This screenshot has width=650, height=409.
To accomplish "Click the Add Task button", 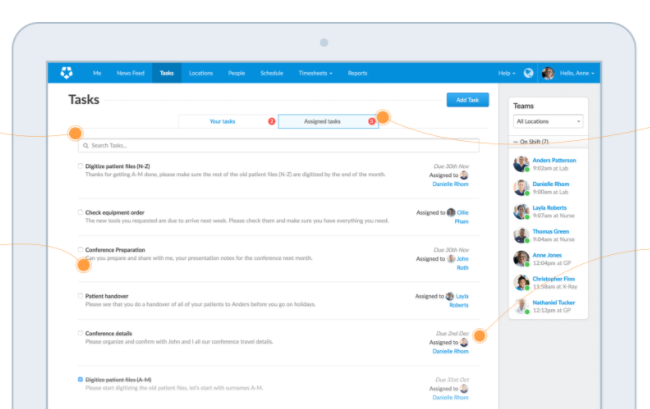I will [468, 100].
